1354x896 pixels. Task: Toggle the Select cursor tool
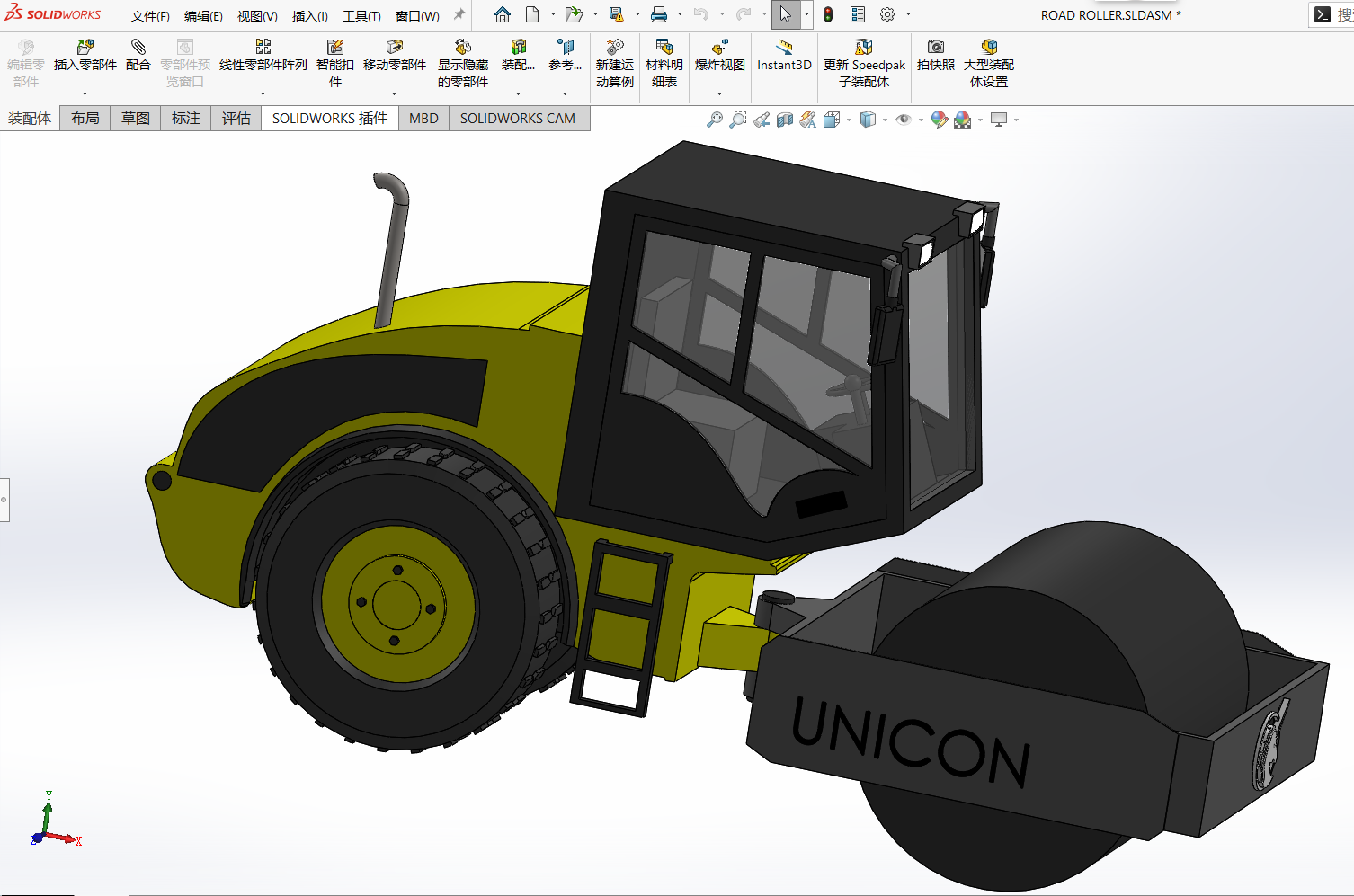pos(786,14)
